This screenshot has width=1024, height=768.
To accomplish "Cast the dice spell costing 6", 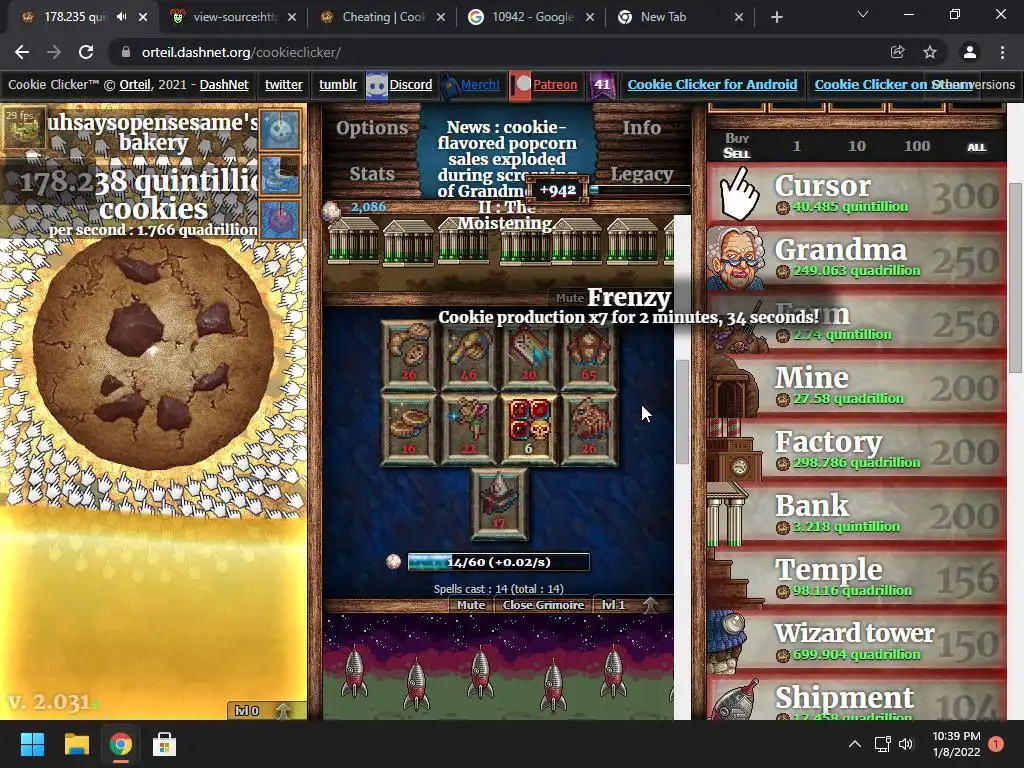I will pyautogui.click(x=529, y=429).
